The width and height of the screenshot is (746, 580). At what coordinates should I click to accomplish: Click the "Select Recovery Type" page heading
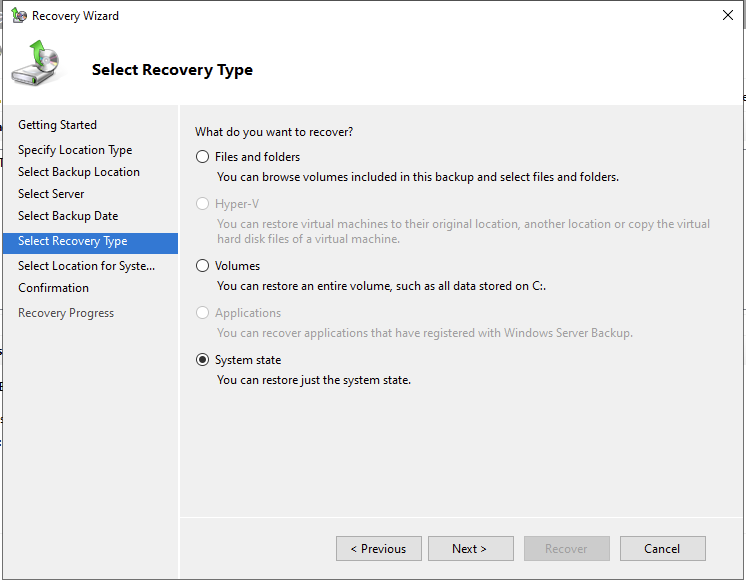pyautogui.click(x=172, y=70)
